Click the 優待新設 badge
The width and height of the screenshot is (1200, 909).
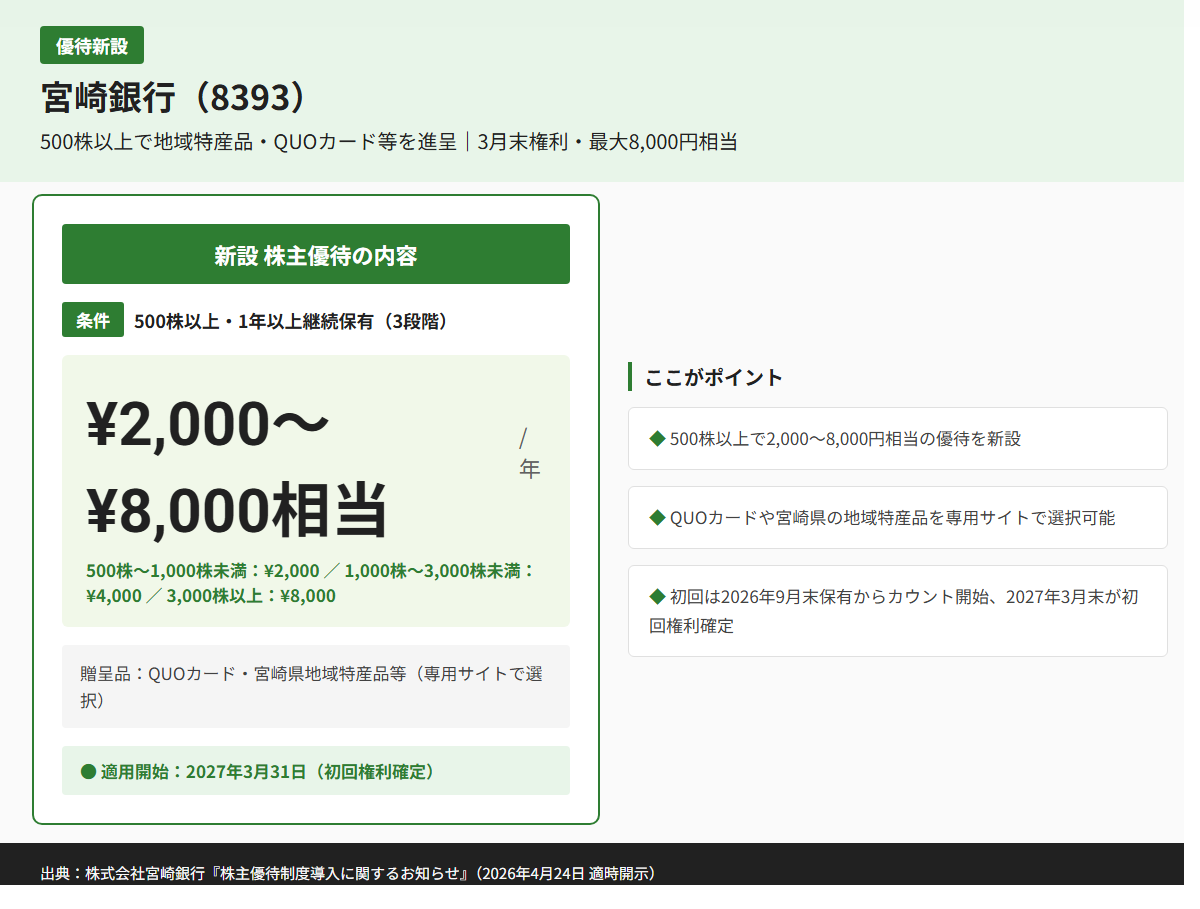pos(92,45)
